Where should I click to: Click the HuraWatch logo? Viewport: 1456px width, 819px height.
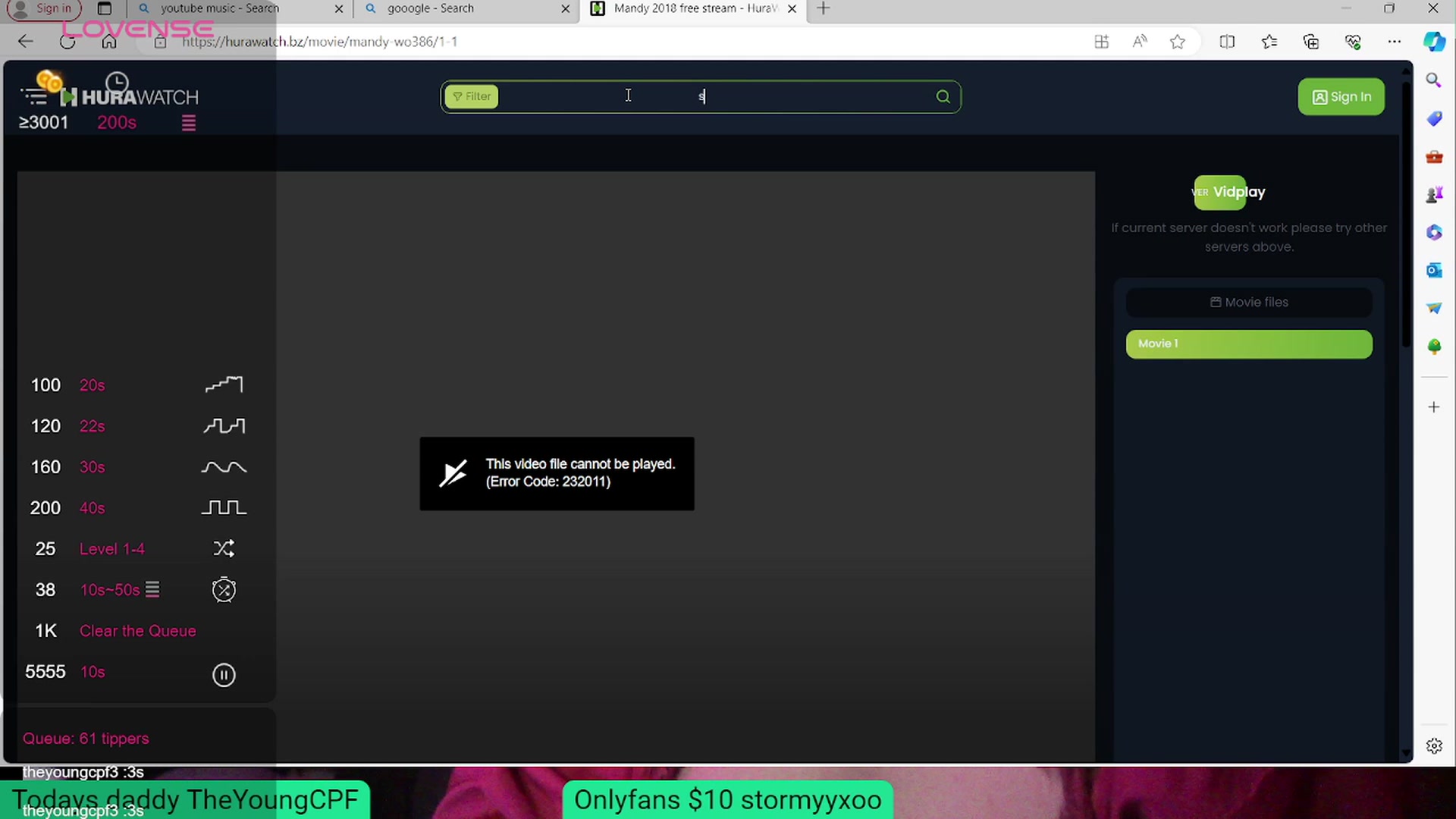click(x=130, y=97)
